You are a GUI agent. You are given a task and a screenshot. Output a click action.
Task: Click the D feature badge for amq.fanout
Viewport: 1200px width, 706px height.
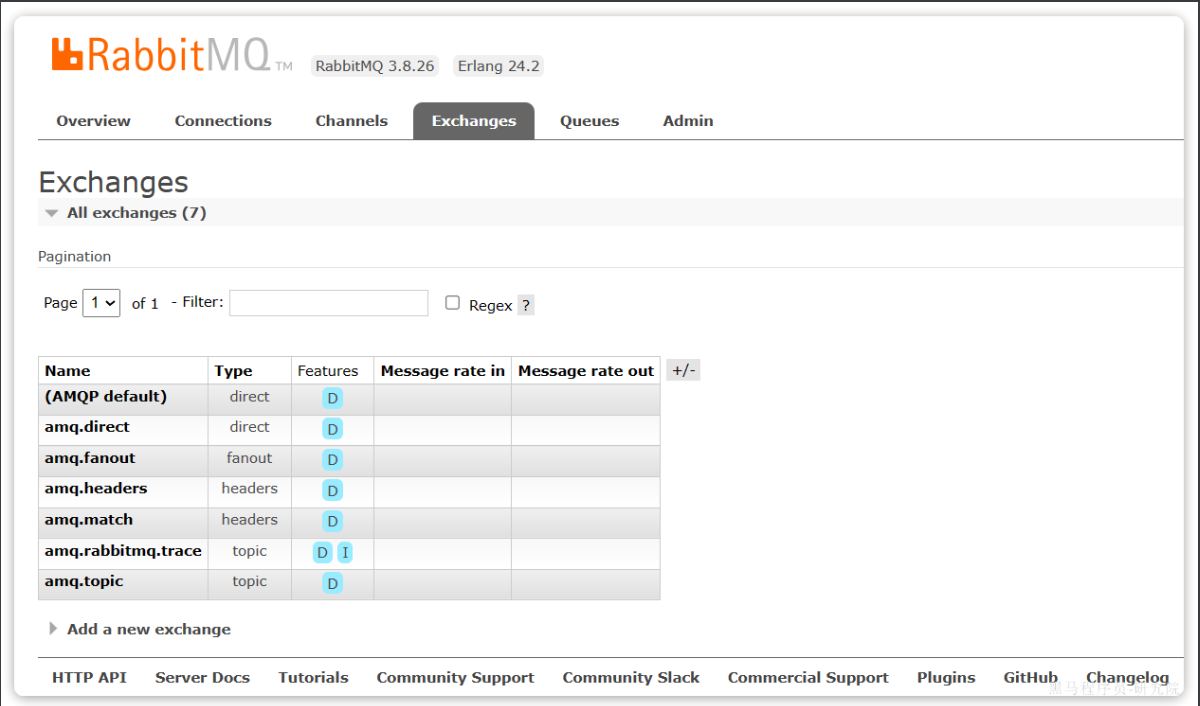tap(333, 460)
